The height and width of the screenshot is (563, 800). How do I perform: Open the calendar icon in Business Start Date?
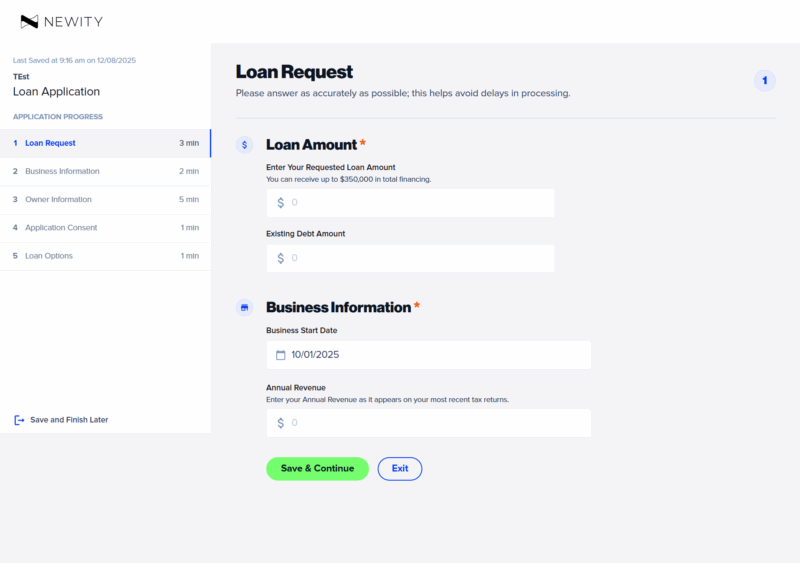tap(281, 355)
